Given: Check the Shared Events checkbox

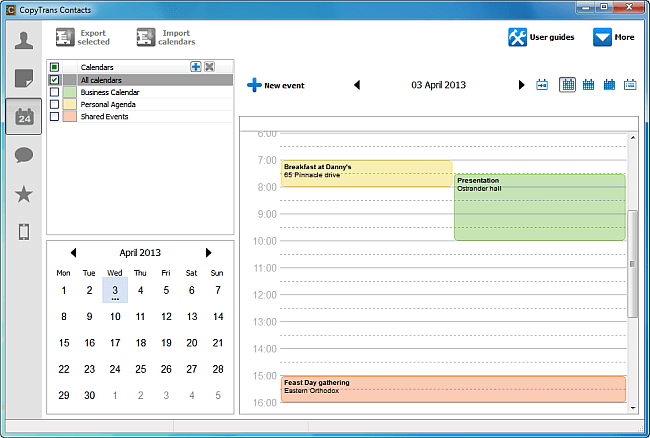Looking at the screenshot, I should [54, 116].
